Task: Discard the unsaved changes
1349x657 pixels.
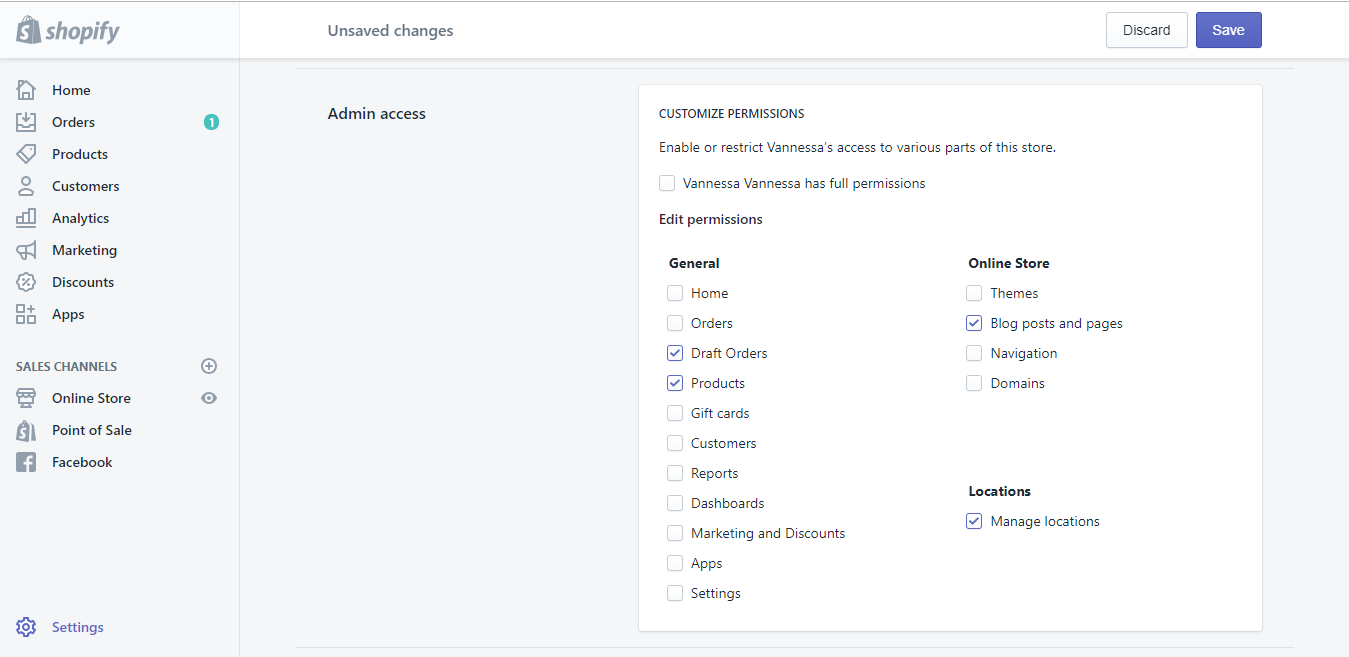Action: click(x=1146, y=30)
